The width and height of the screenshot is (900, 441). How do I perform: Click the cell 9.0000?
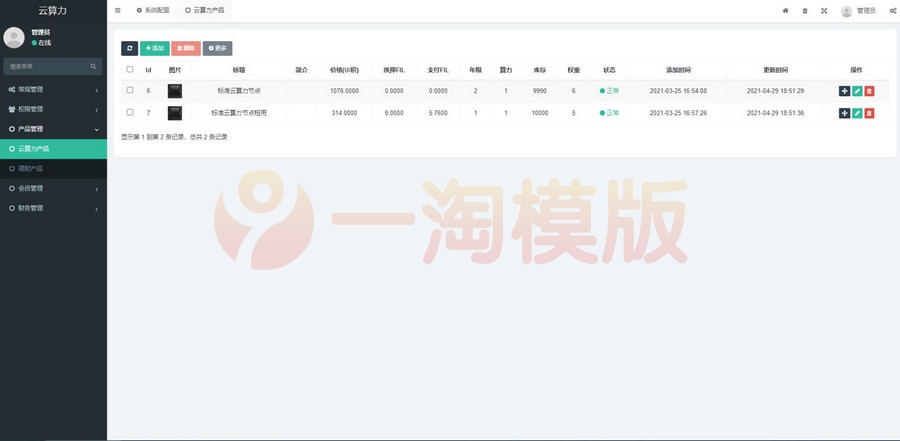tap(394, 113)
